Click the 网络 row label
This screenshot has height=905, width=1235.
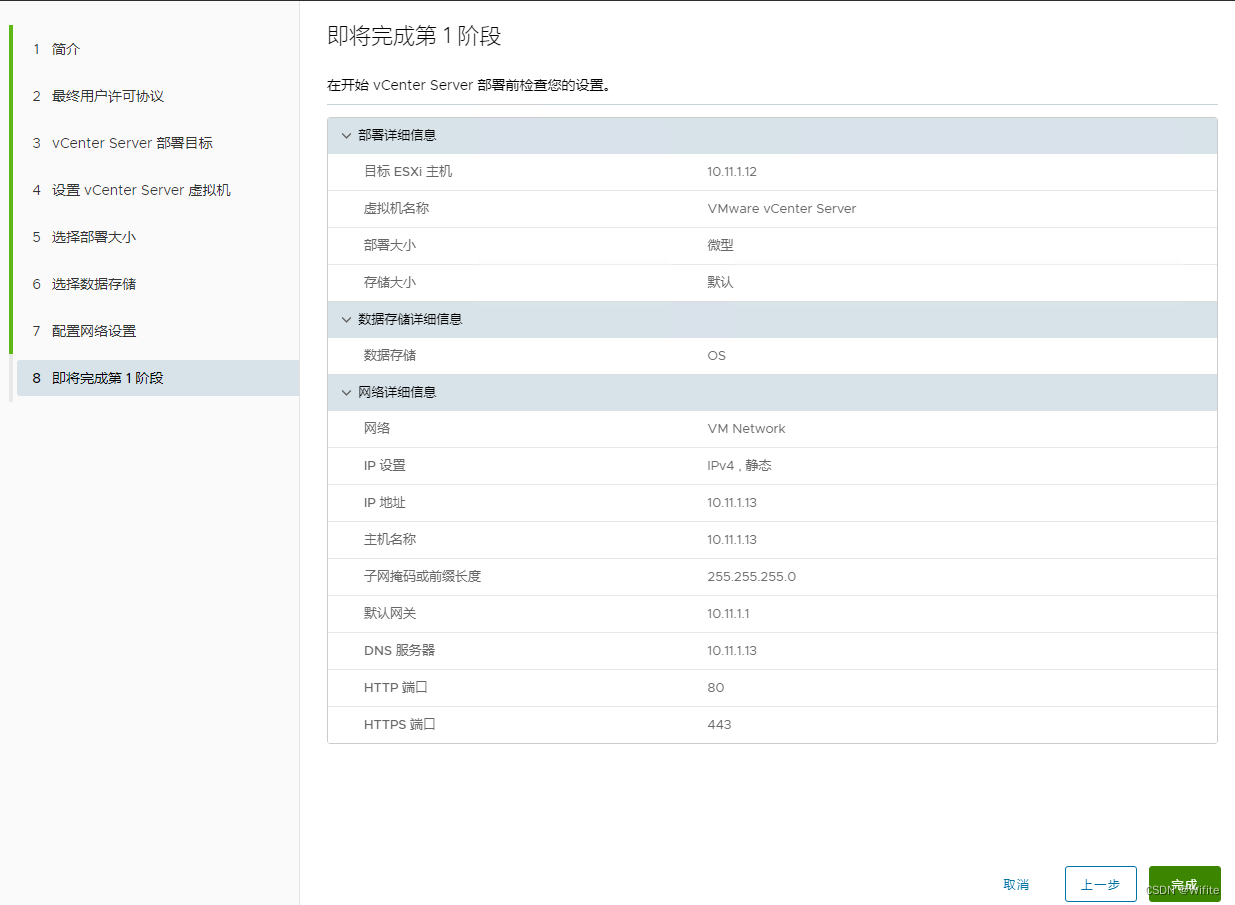377,429
